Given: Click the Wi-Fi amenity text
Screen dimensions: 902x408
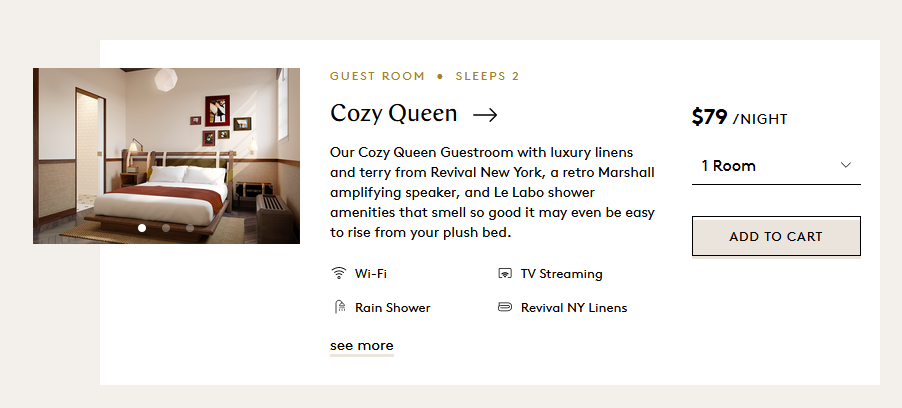Looking at the screenshot, I should 371,273.
